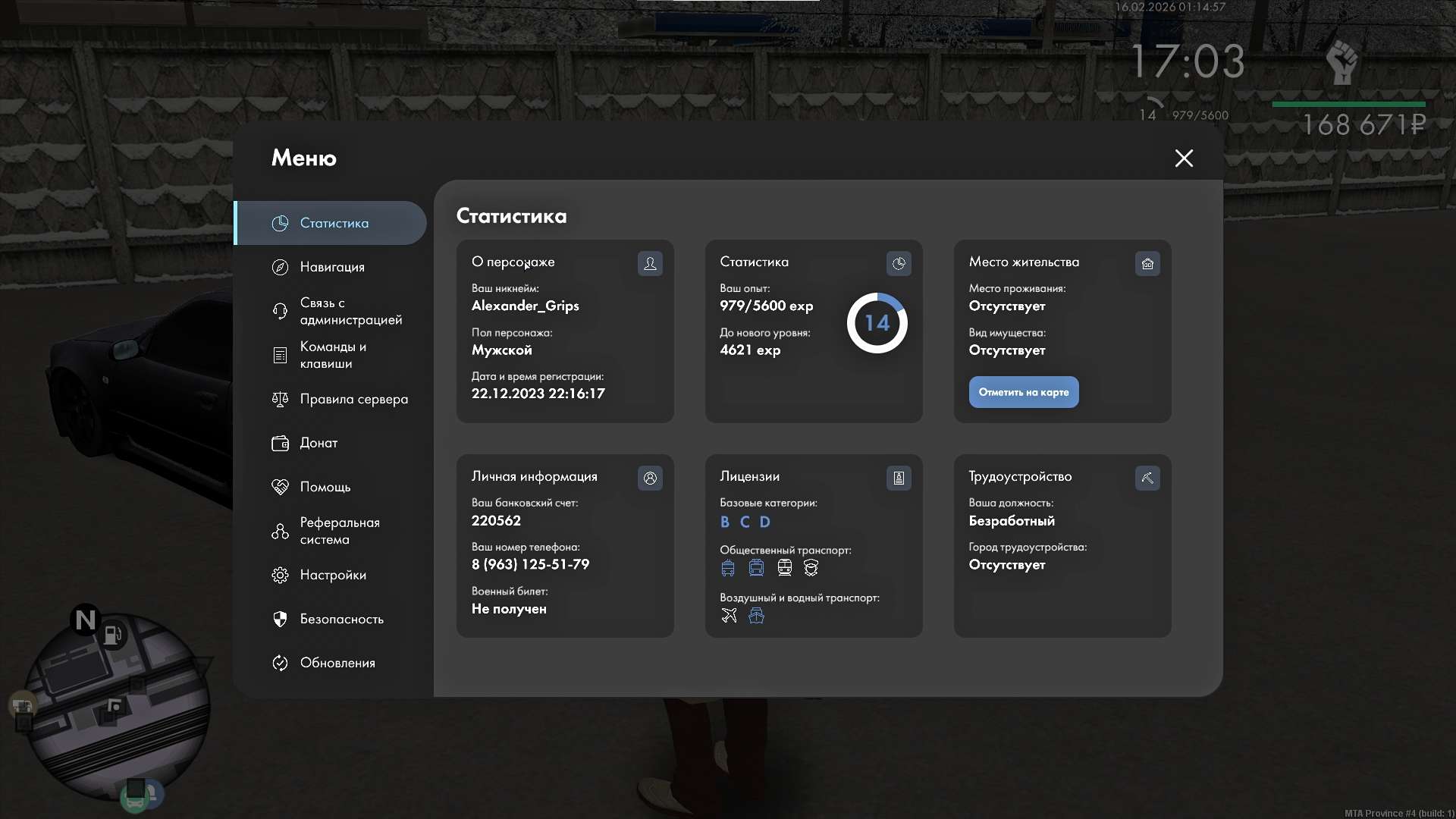Open the Донат section
The height and width of the screenshot is (819, 1456).
coord(318,443)
